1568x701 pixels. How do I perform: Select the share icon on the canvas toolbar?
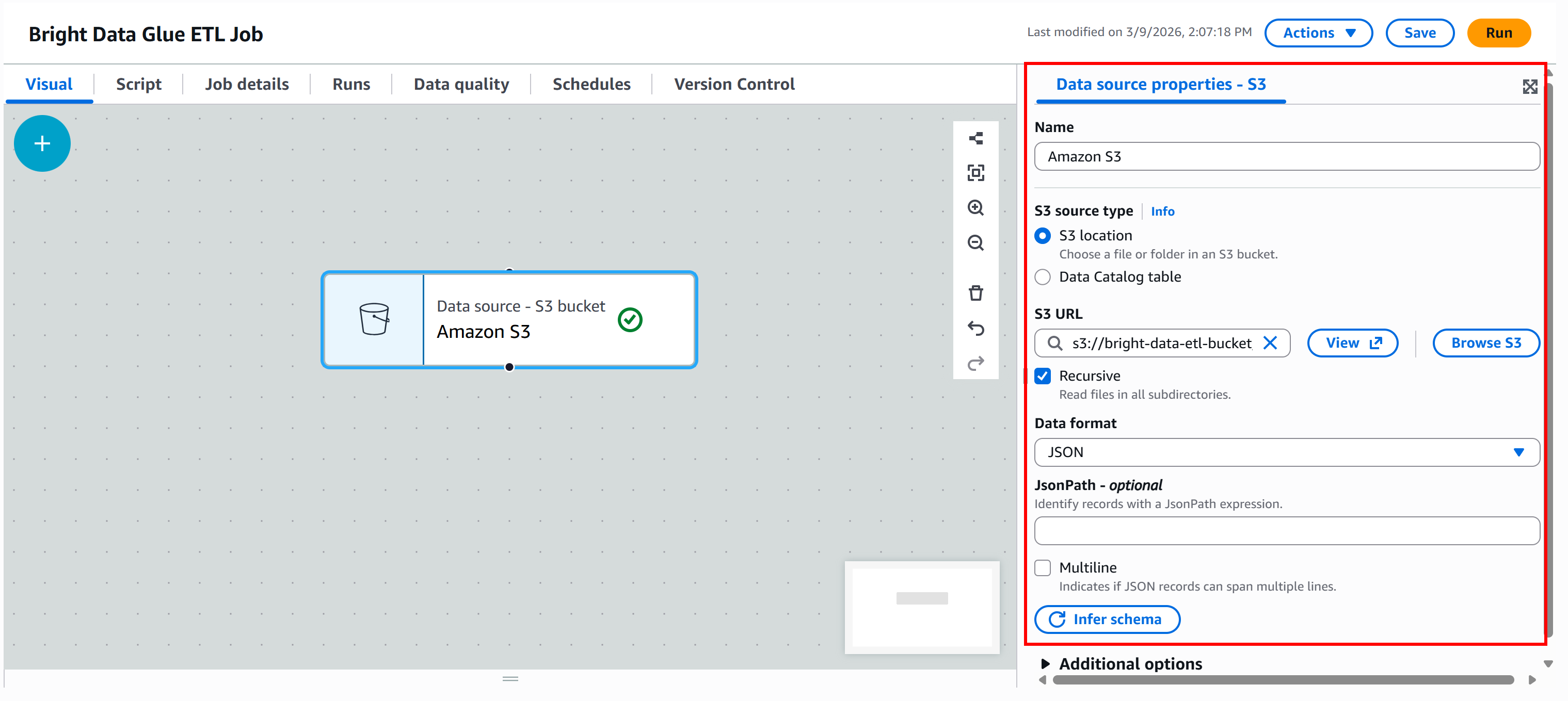975,138
